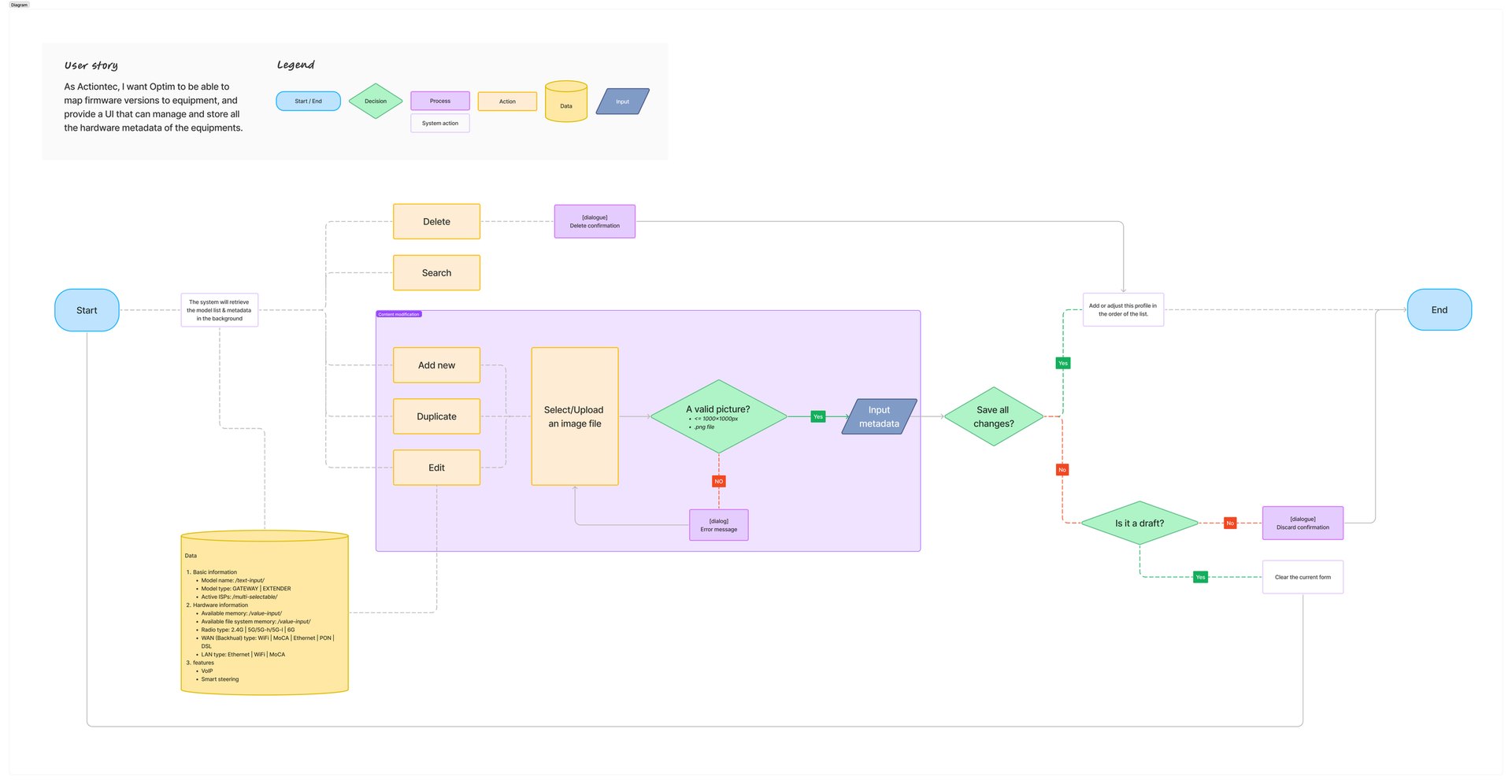Select the Add new action box
Screen dimensions: 1512x784
click(436, 365)
